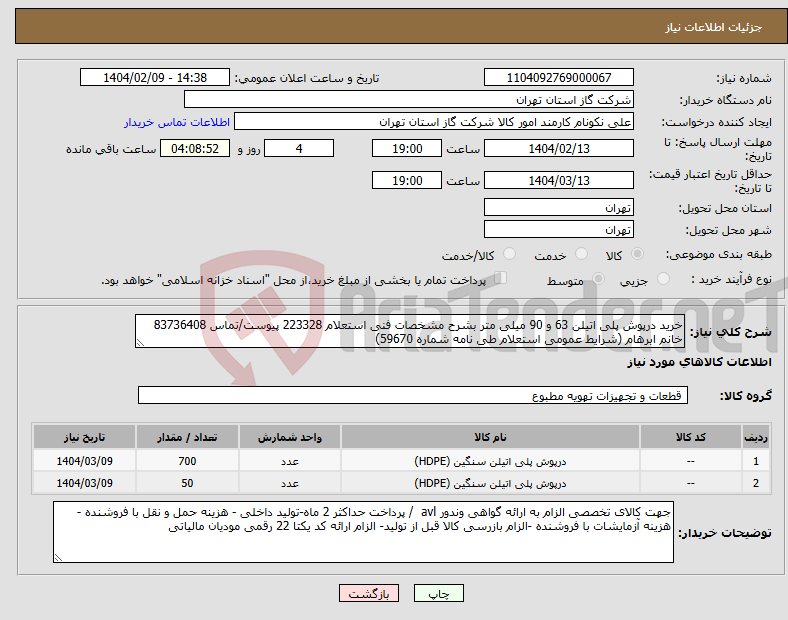Click the توضیحات خریدار label
This screenshot has height=620, width=788.
pyautogui.click(x=725, y=533)
